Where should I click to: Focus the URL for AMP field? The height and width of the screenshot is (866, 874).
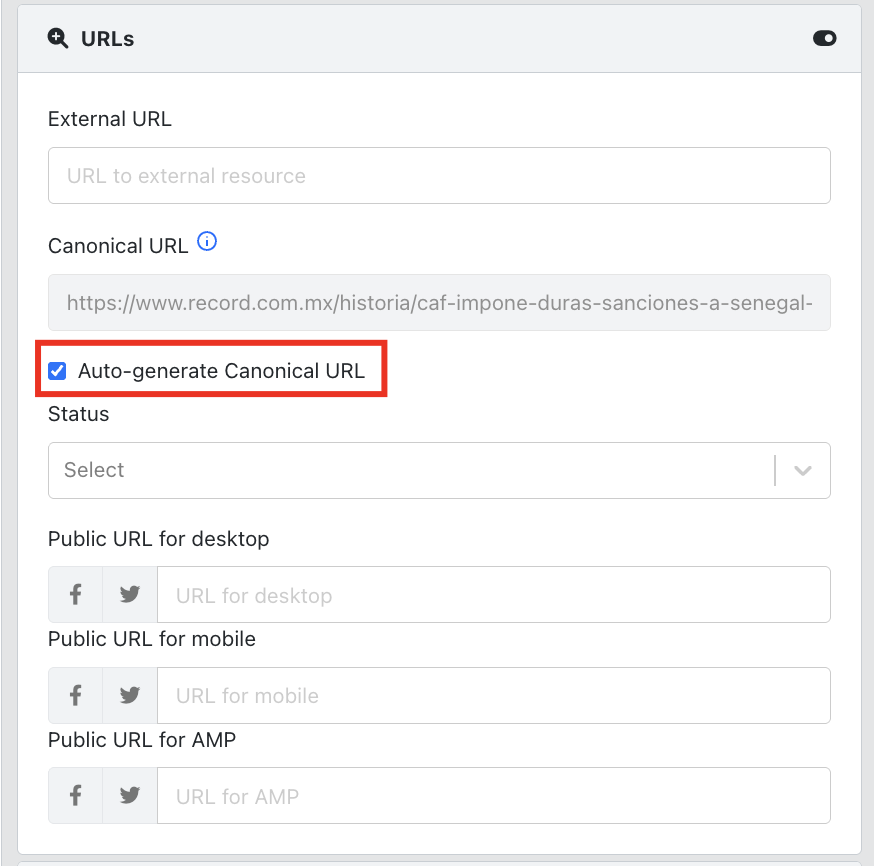[492, 795]
